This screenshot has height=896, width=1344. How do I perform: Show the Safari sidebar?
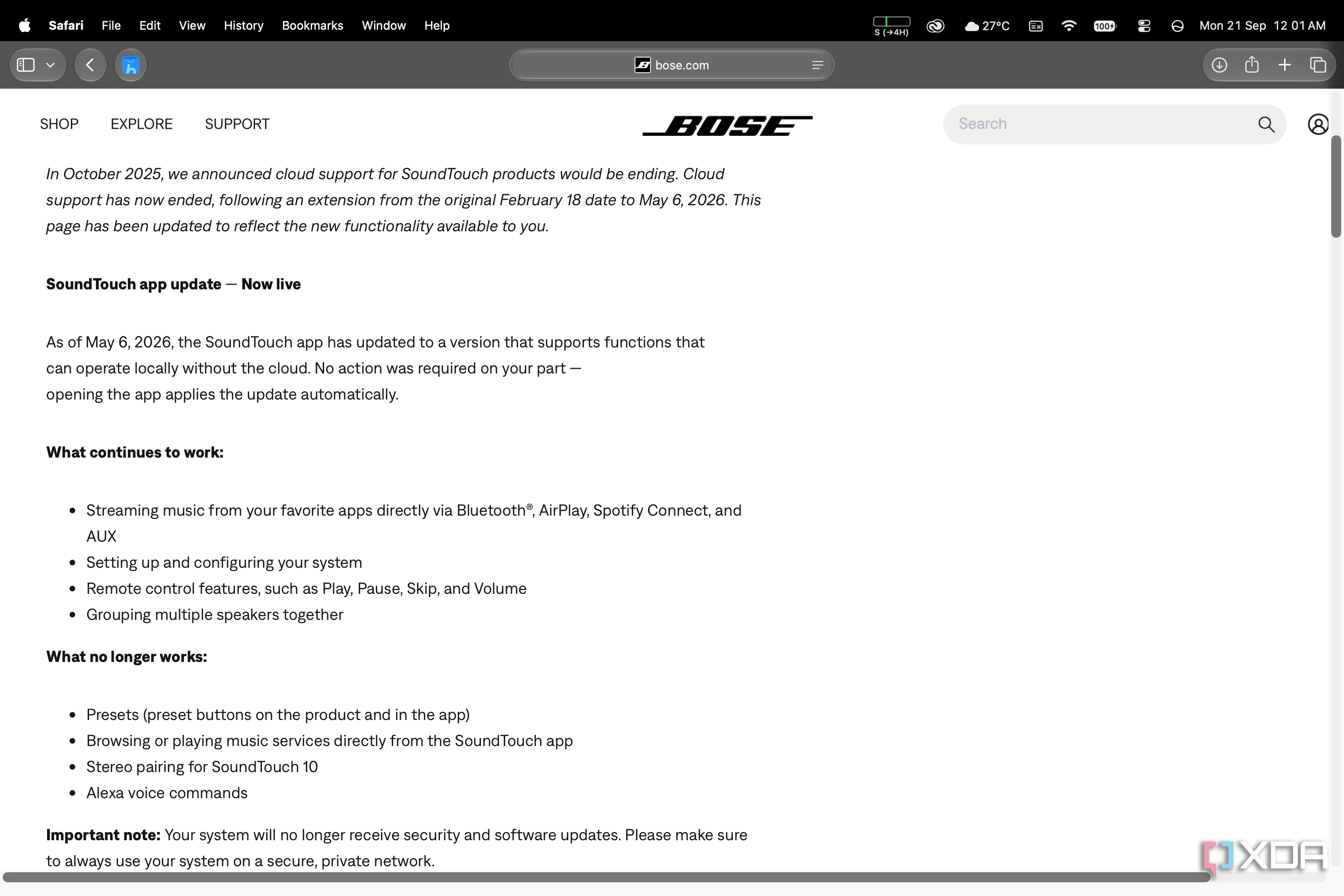click(x=26, y=65)
